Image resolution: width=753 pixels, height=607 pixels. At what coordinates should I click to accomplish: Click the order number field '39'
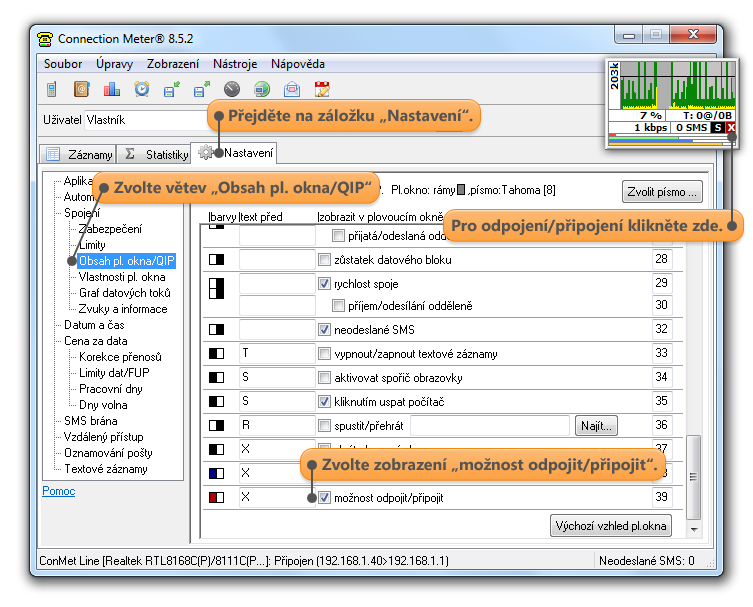click(662, 497)
